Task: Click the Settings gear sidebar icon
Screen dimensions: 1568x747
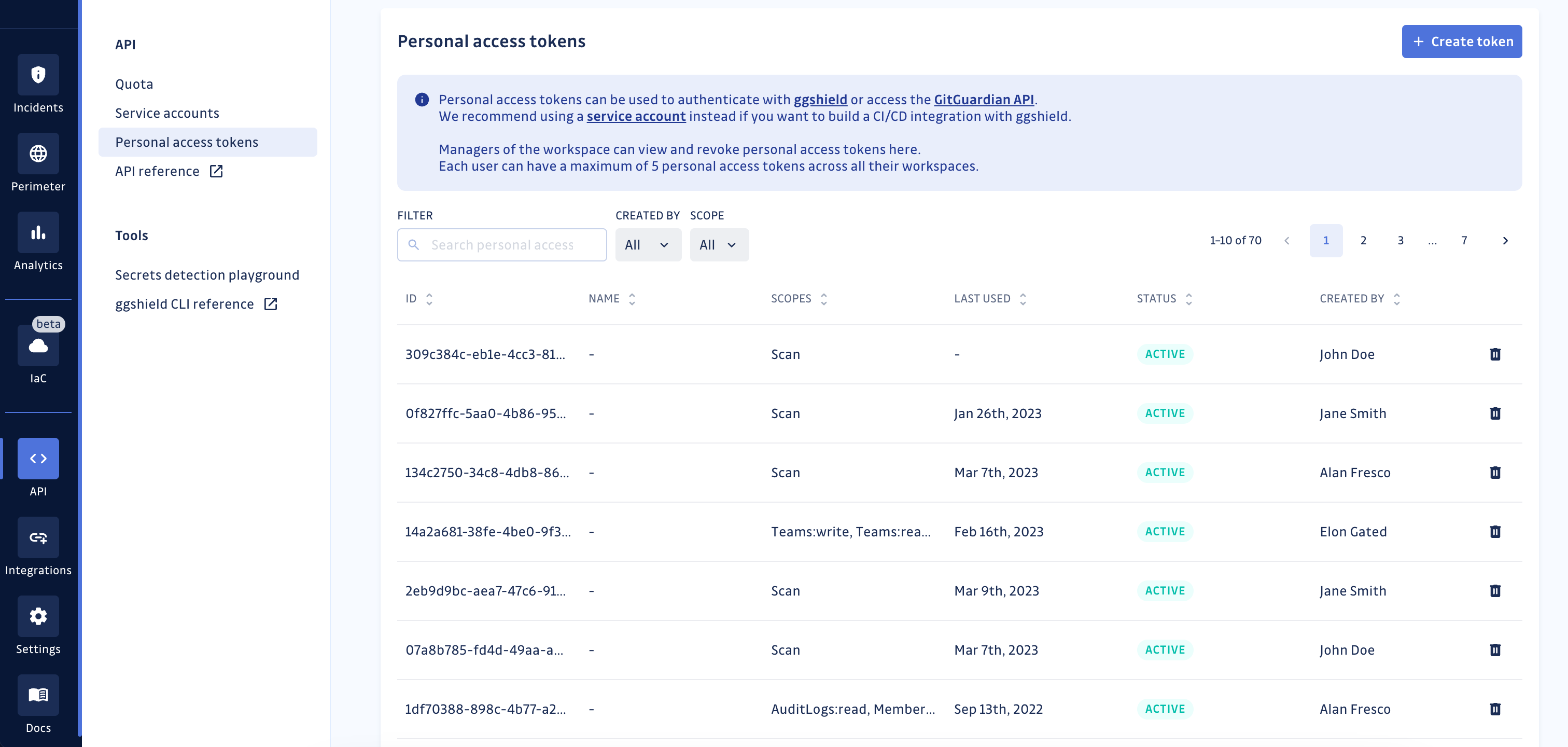Action: click(x=38, y=615)
